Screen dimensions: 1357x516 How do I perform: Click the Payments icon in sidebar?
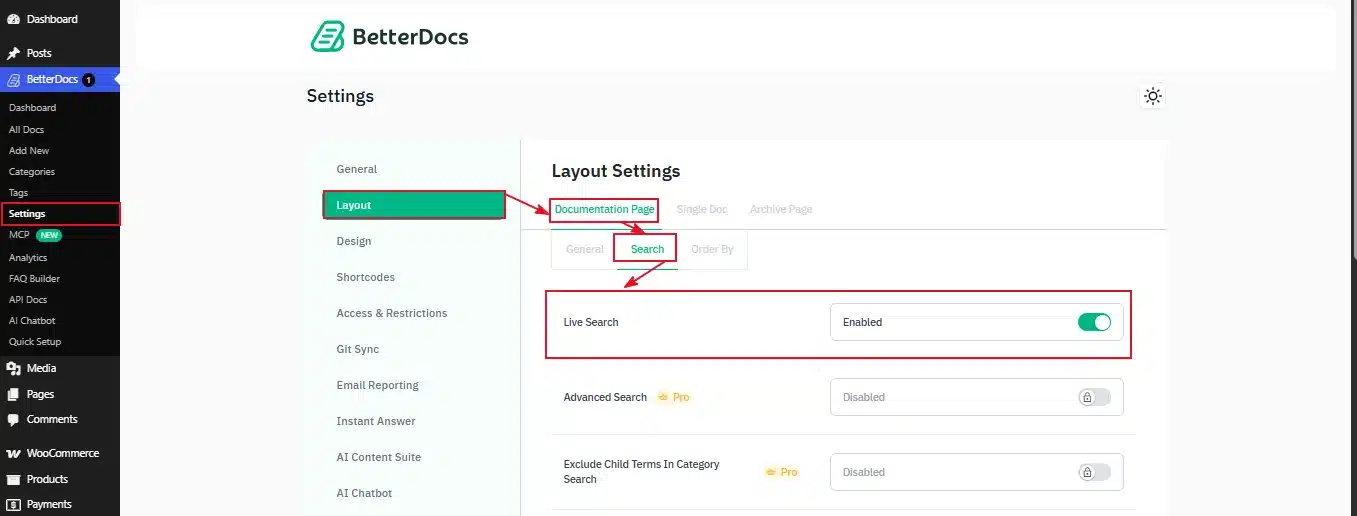coord(14,504)
